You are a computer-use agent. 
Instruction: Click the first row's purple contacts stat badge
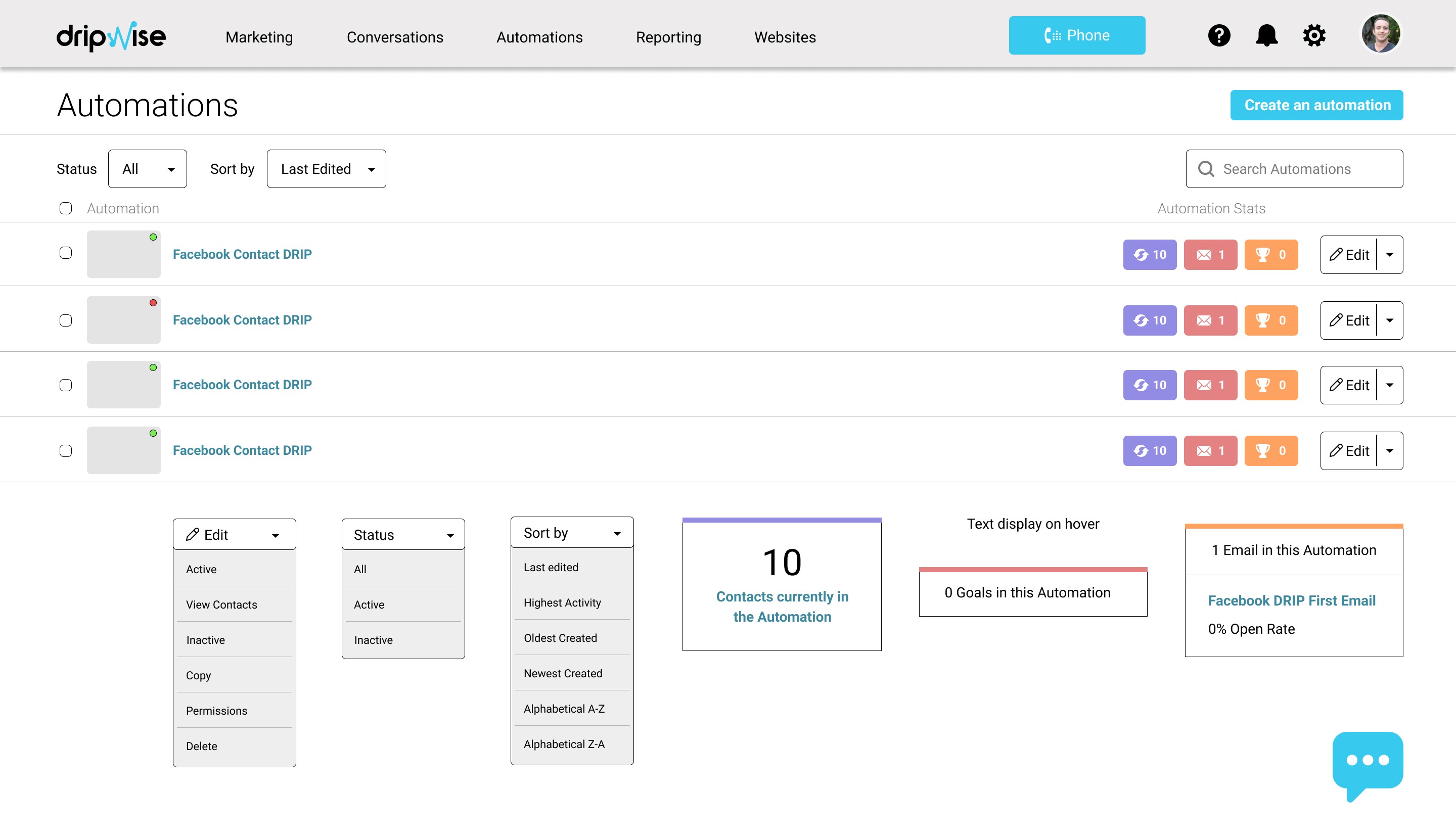[x=1150, y=255]
